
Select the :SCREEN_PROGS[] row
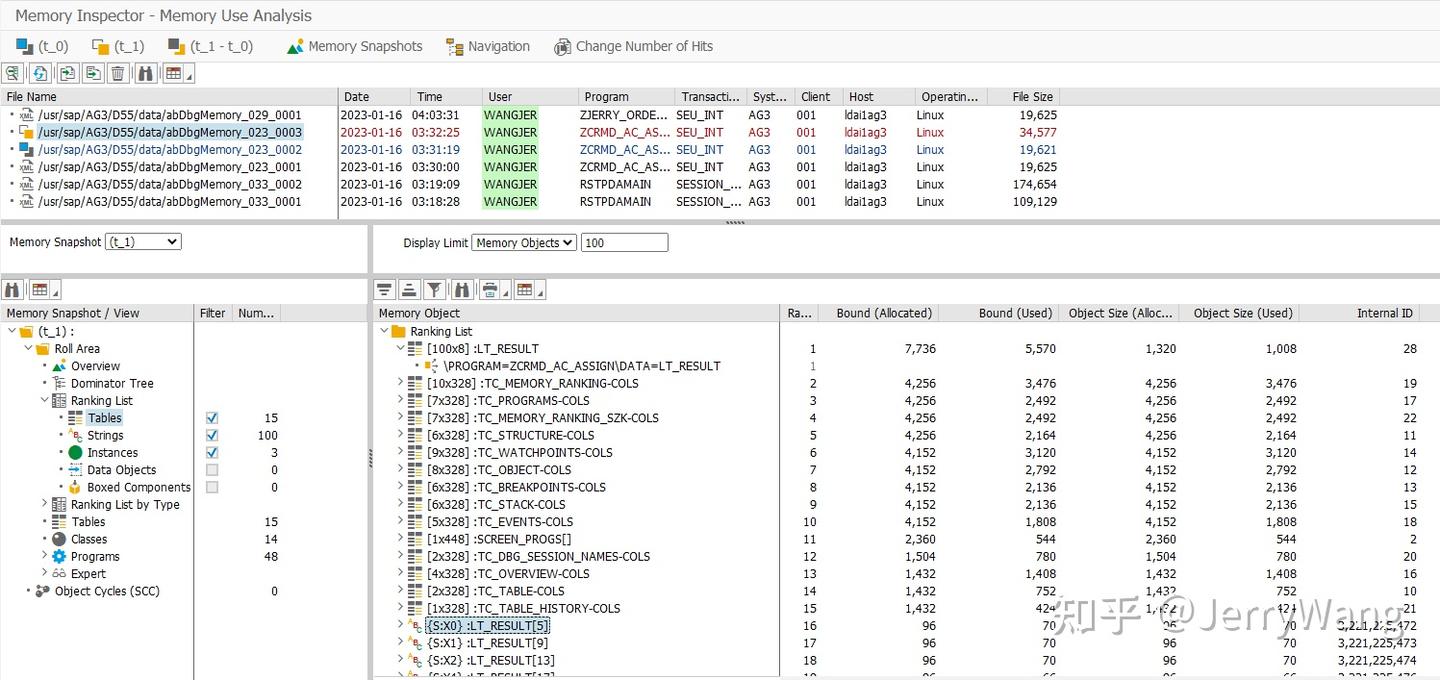499,539
